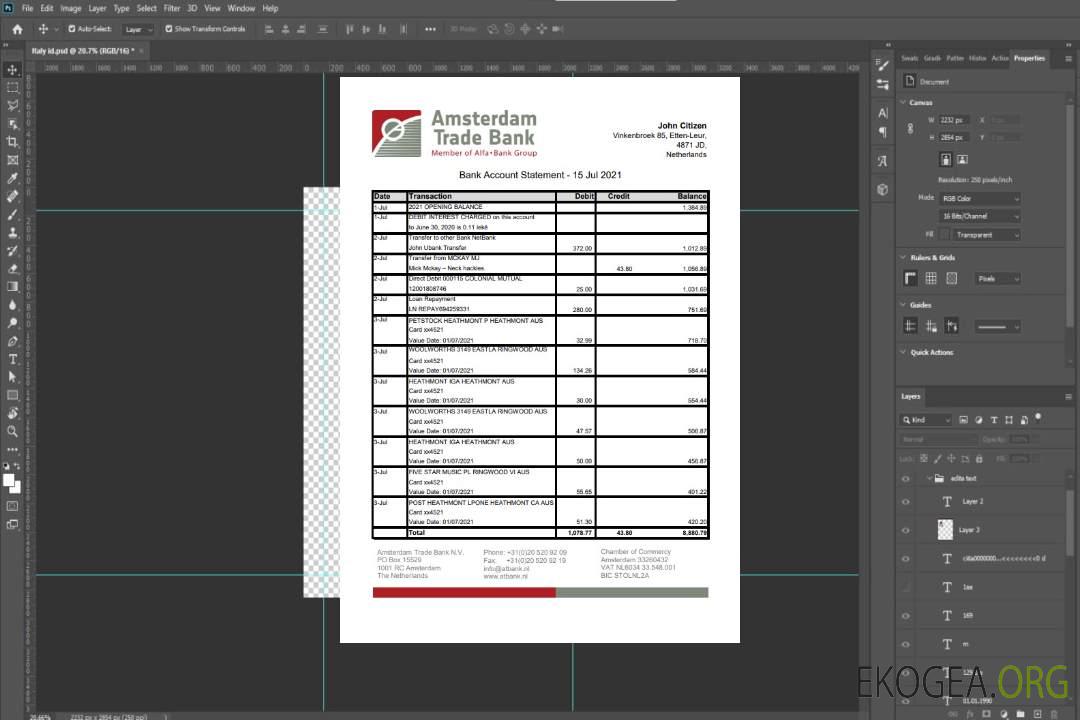Click the canvas width W field

point(954,120)
